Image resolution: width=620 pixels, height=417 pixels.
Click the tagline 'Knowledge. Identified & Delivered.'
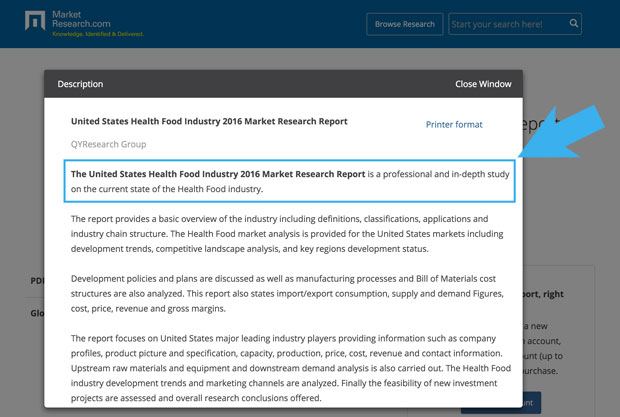click(x=98, y=34)
